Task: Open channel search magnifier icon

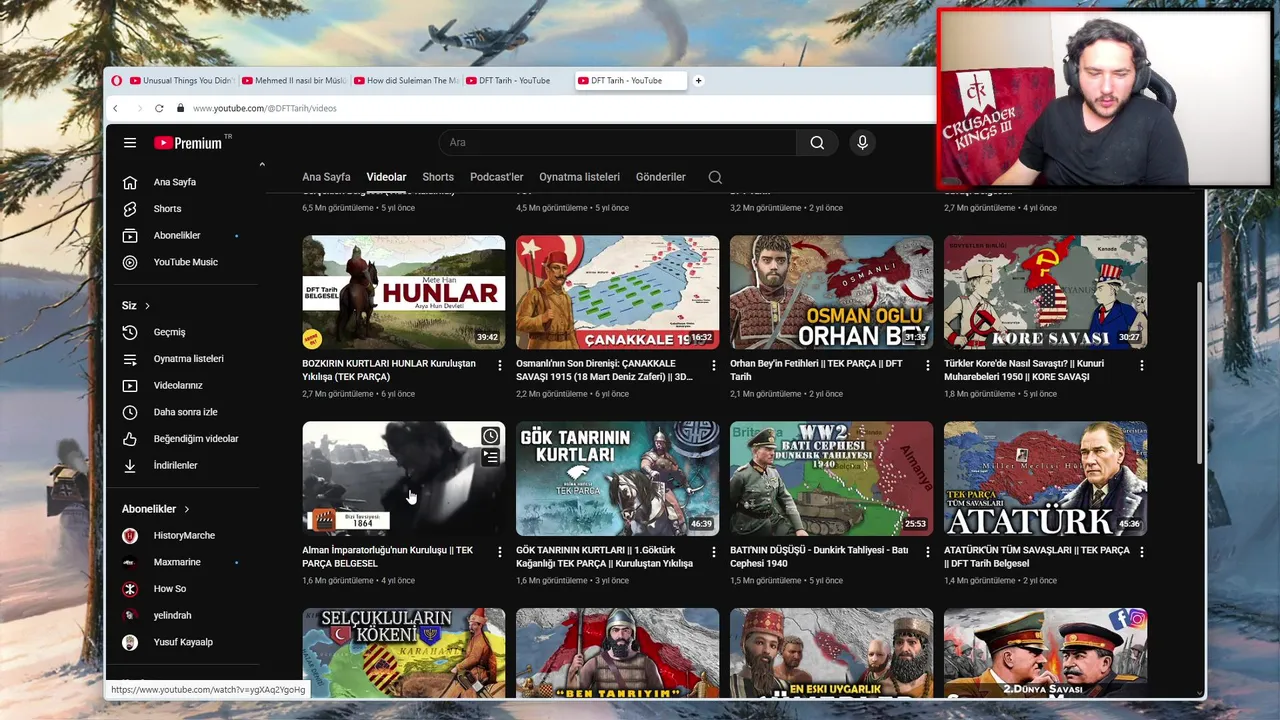Action: click(715, 177)
